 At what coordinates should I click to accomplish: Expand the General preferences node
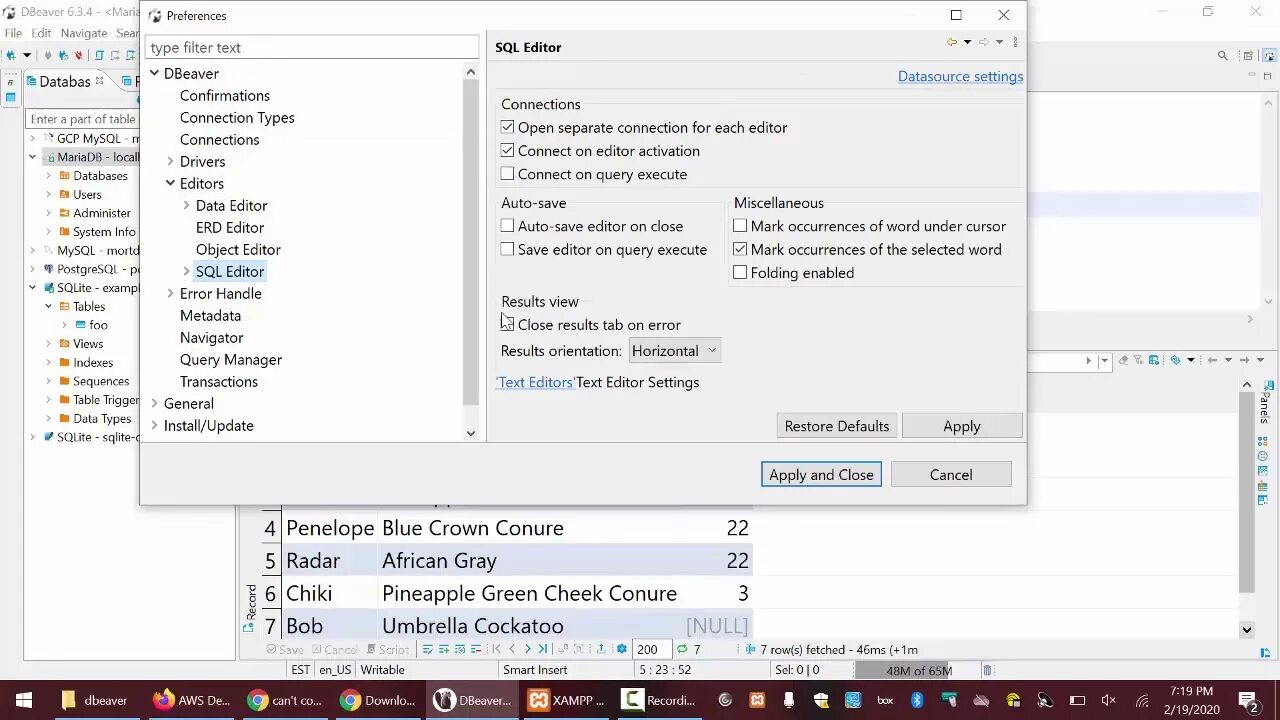[x=154, y=403]
